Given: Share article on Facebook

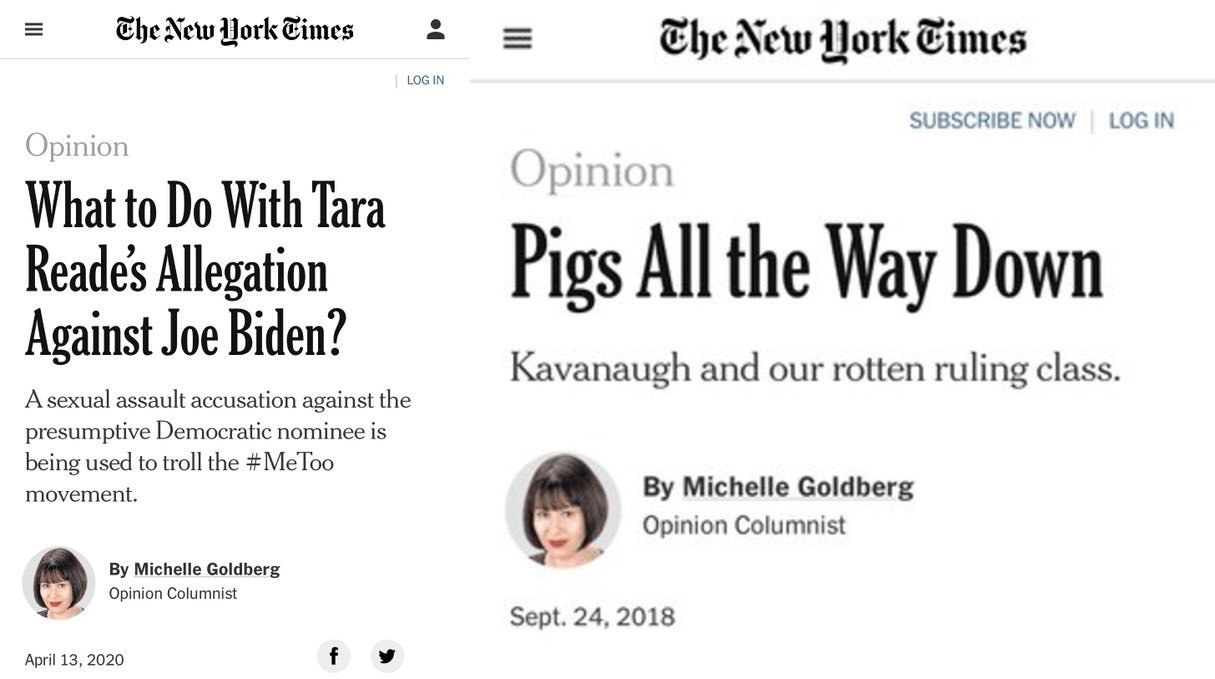Looking at the screenshot, I should pyautogui.click(x=334, y=656).
